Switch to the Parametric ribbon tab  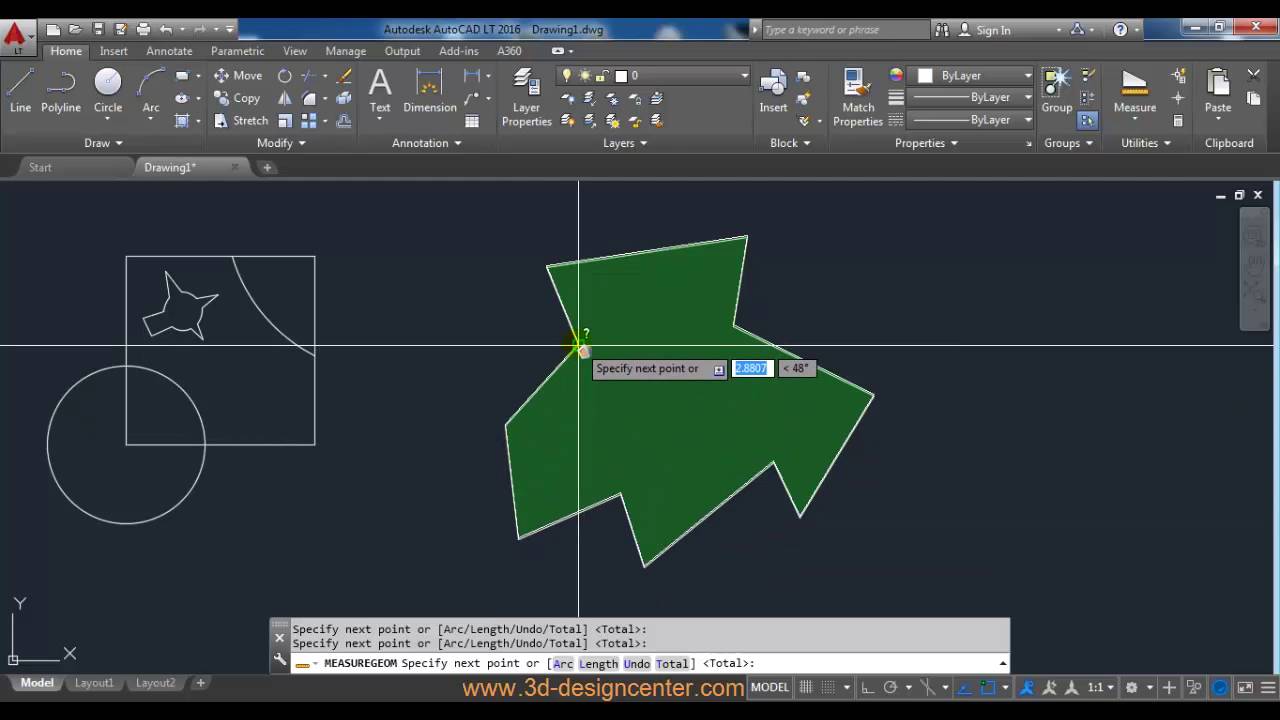pos(237,51)
